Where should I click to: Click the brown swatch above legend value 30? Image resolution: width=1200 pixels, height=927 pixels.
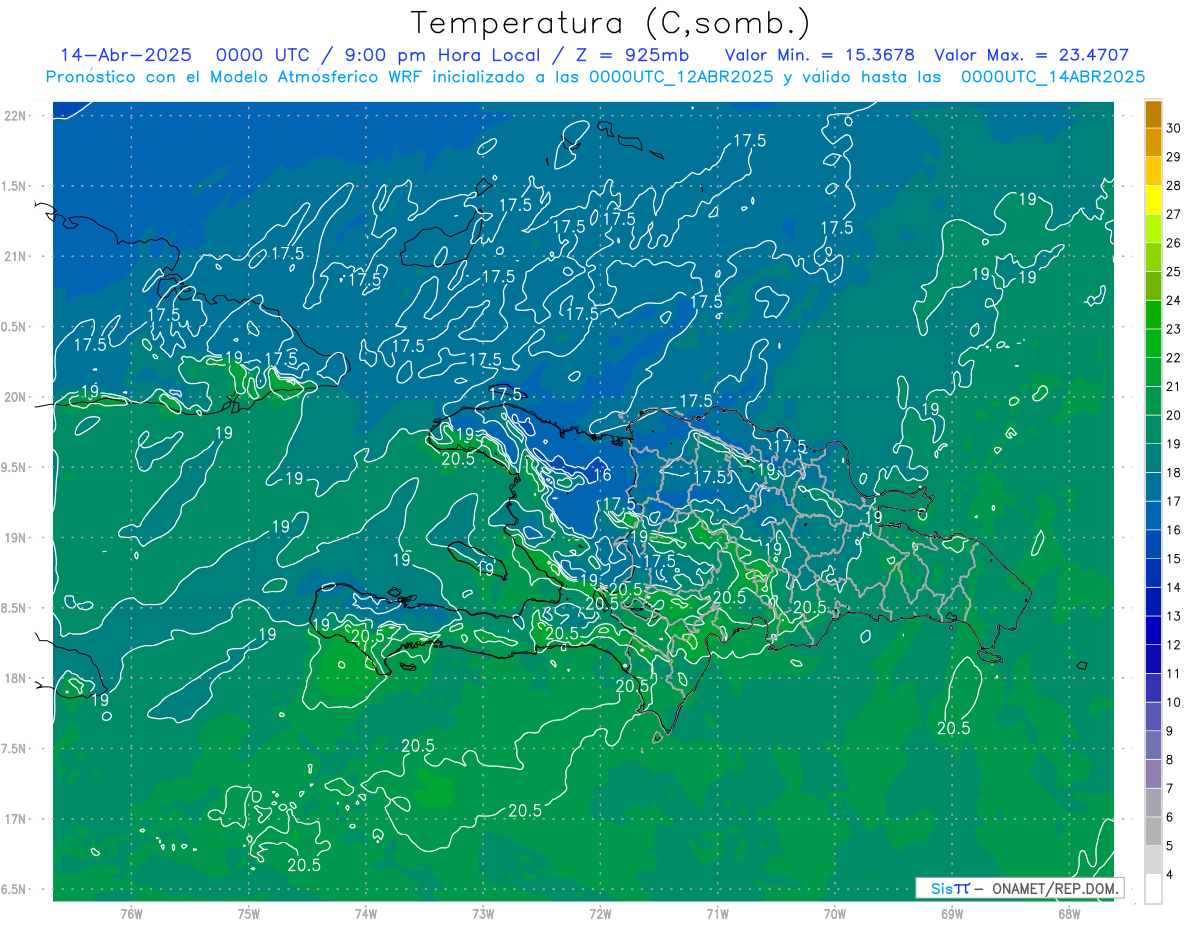coord(1153,114)
